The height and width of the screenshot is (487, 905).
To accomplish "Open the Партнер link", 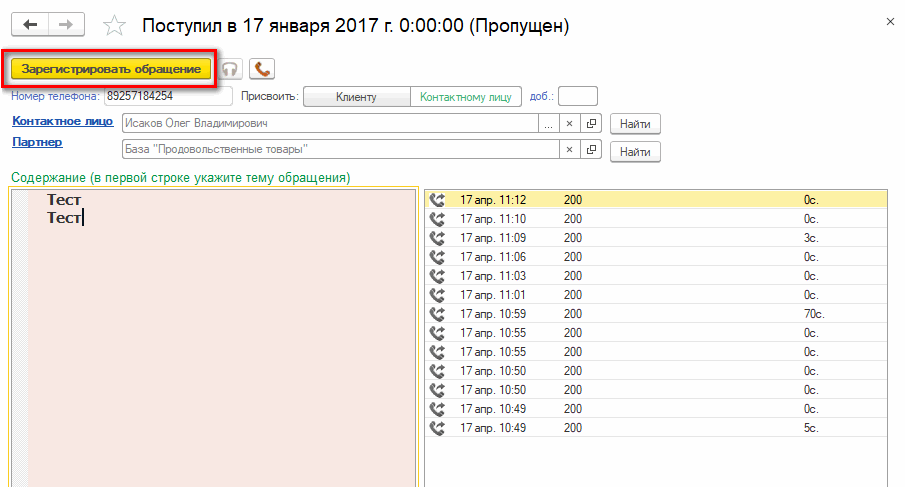I will pos(37,142).
